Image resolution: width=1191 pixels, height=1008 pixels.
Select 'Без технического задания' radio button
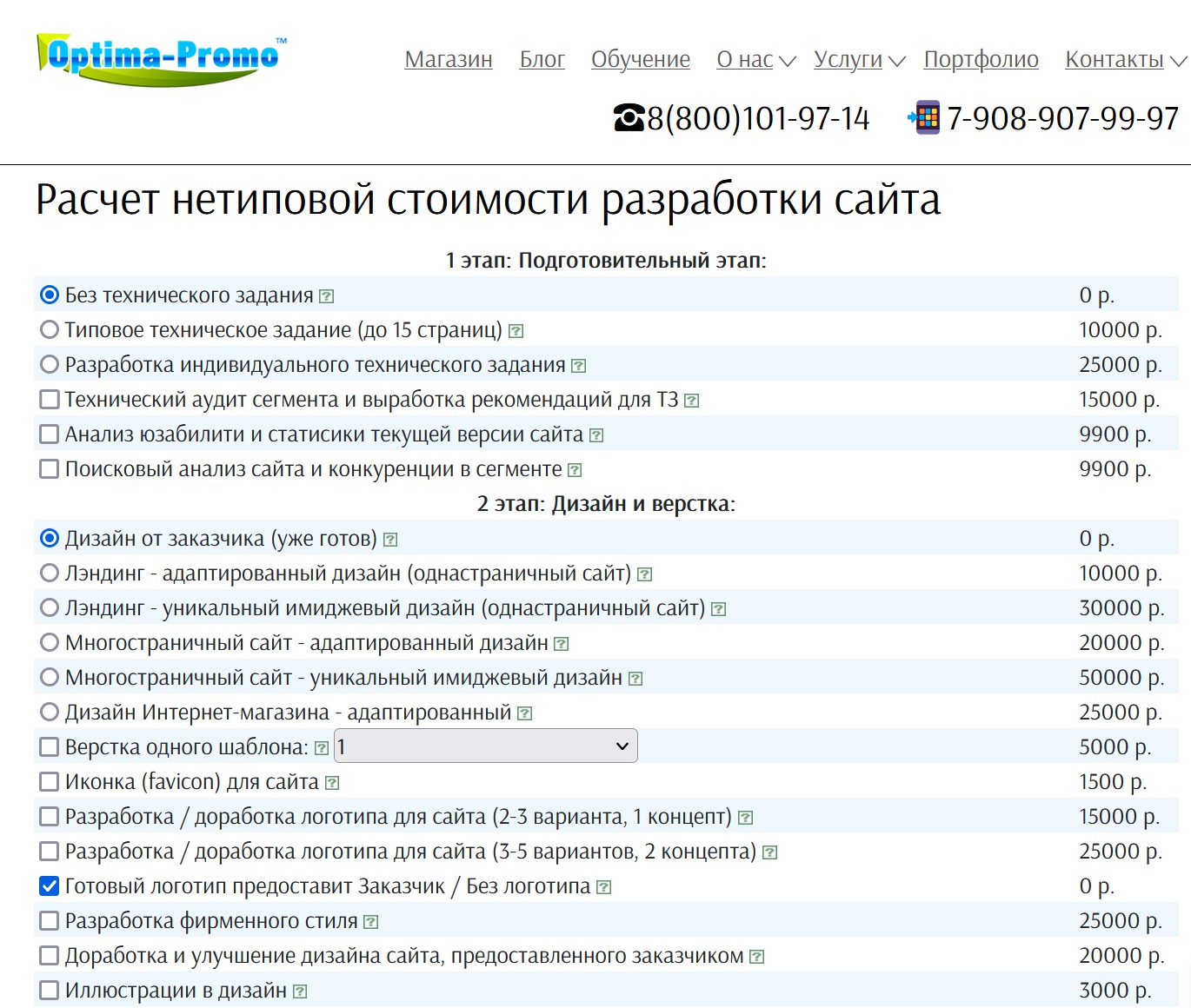[x=50, y=295]
